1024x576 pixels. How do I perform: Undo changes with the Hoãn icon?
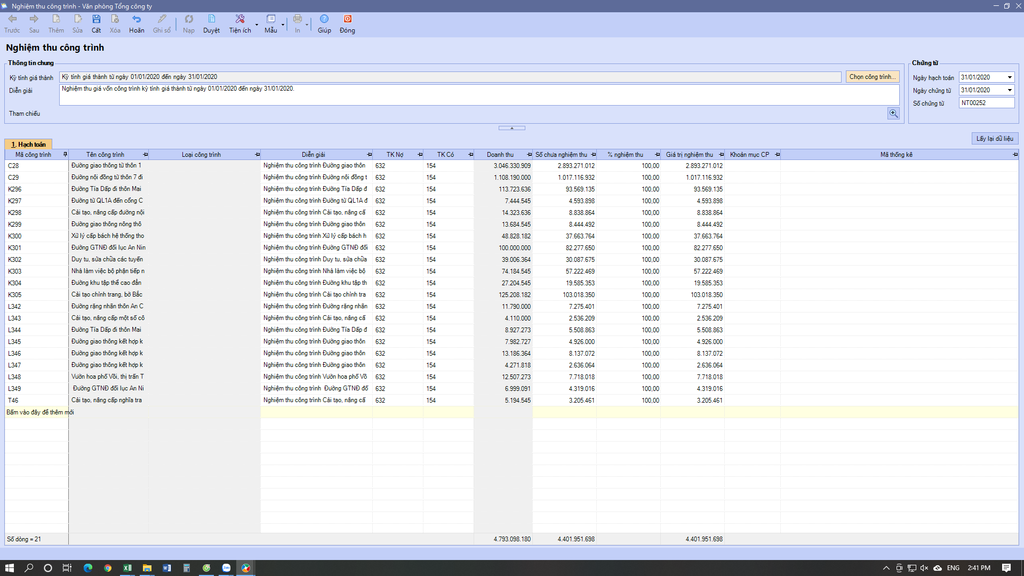pyautogui.click(x=136, y=20)
